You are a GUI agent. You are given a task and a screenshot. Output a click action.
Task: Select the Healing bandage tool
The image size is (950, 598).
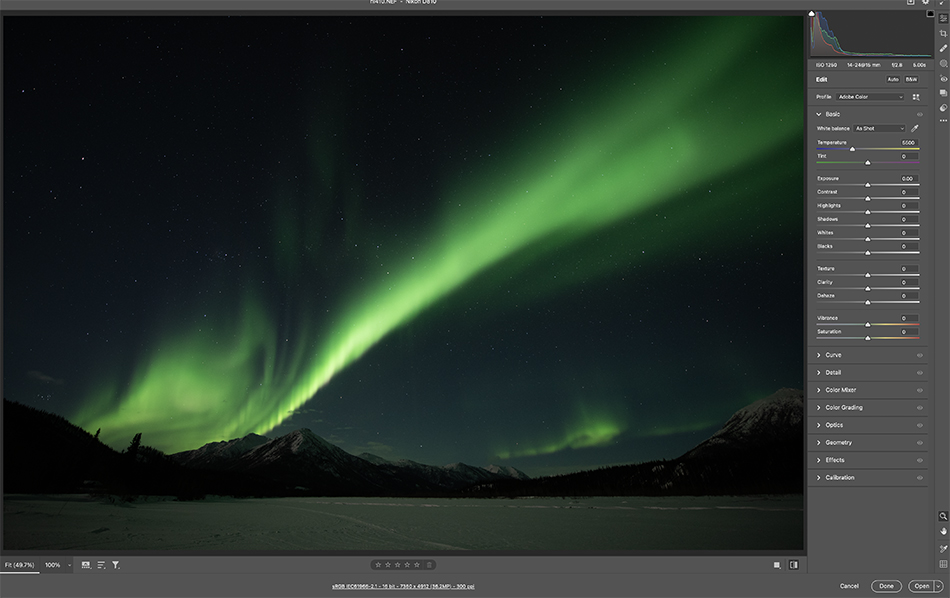click(x=943, y=48)
